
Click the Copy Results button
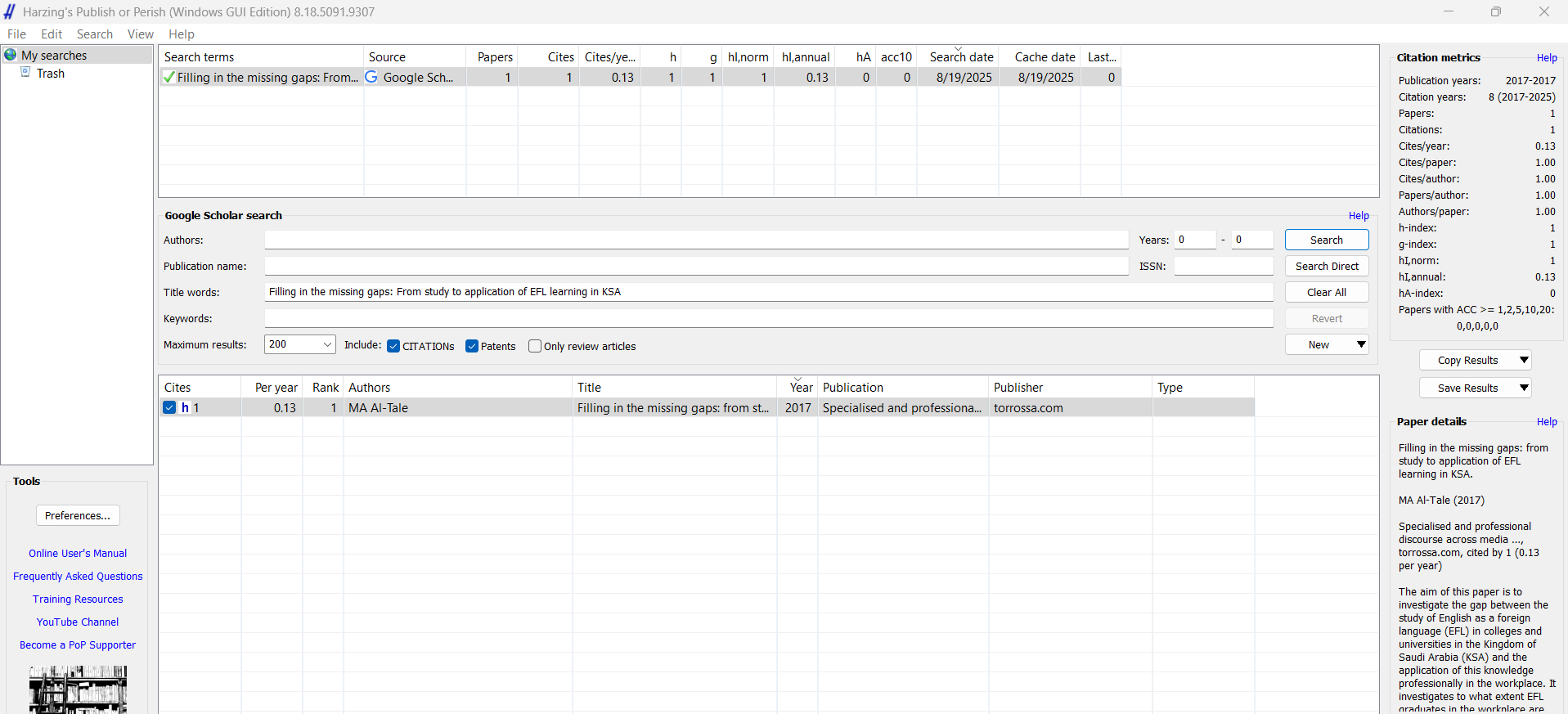(x=1467, y=360)
